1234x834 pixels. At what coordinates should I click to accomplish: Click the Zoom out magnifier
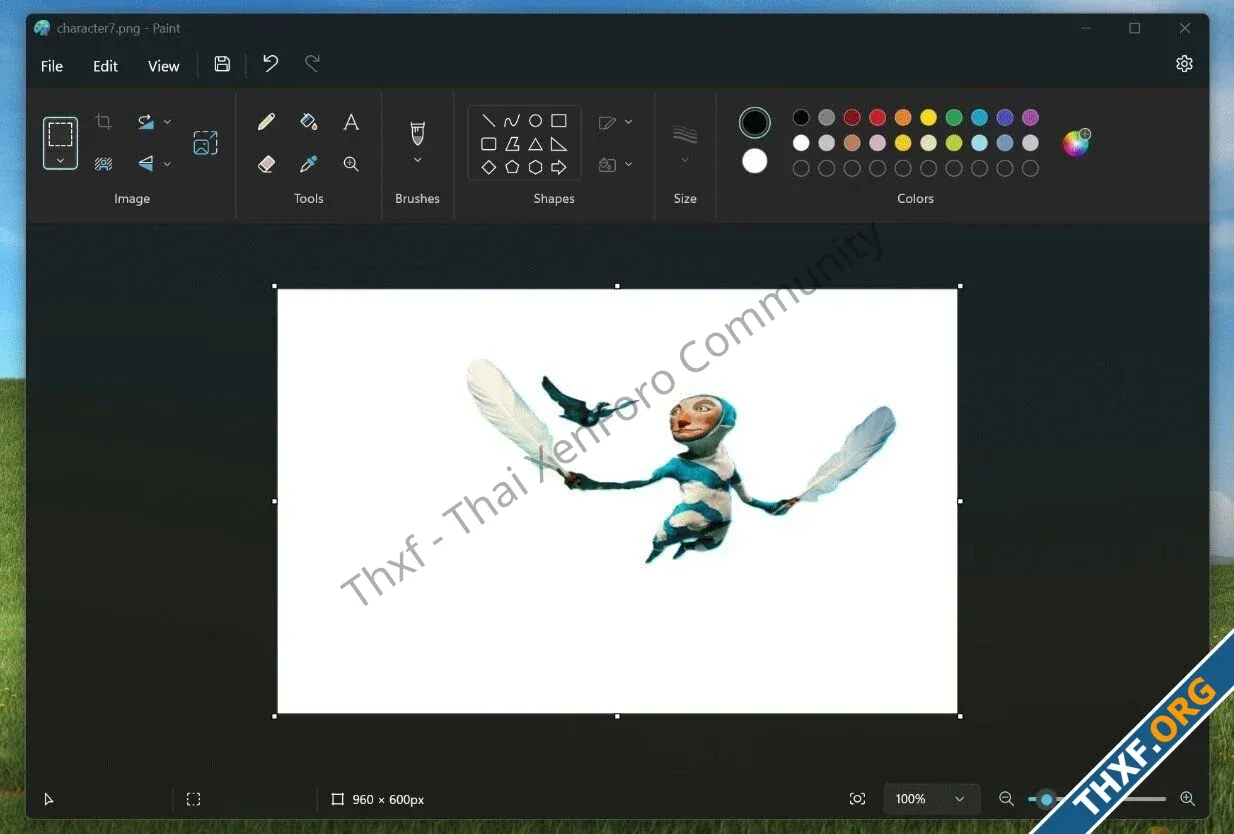click(x=1006, y=799)
